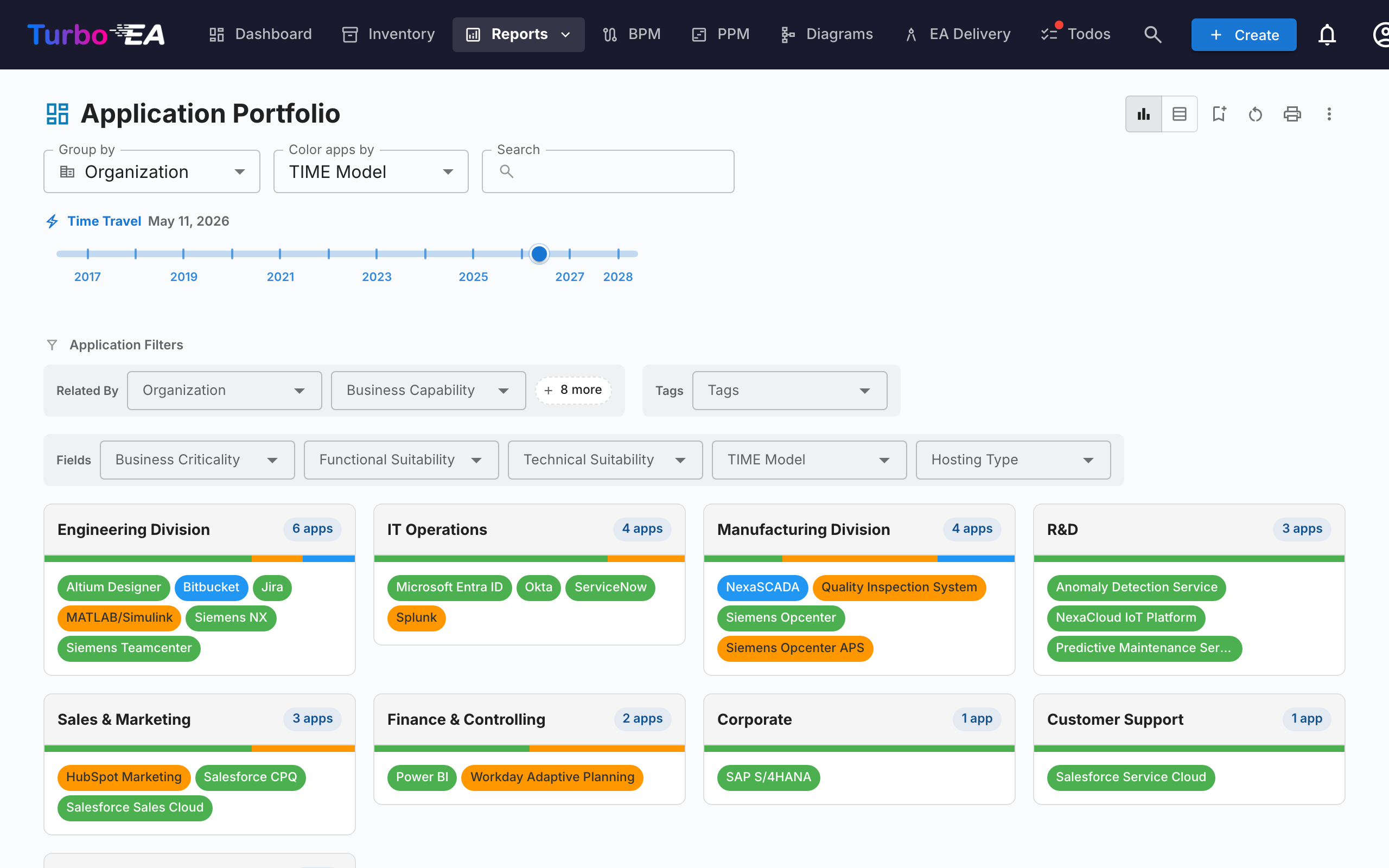Open the Quality Inspection System chip
Screen dimensions: 1389x868
point(899,588)
